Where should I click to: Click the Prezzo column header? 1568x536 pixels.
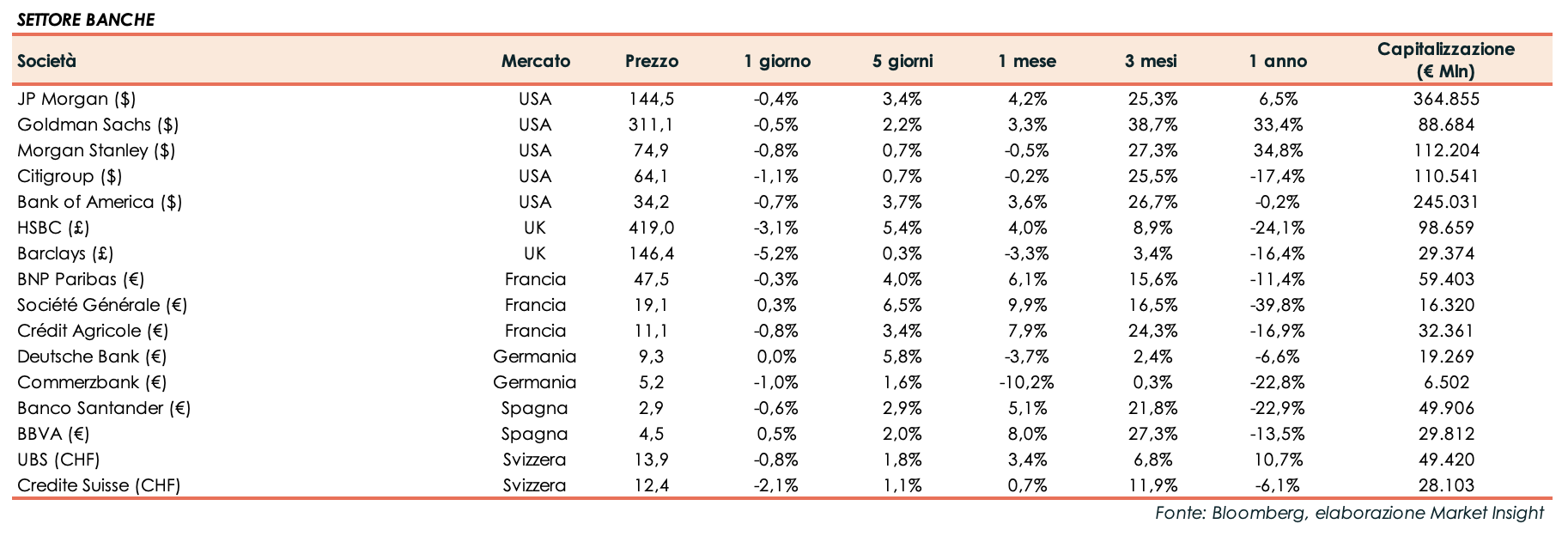pos(652,61)
